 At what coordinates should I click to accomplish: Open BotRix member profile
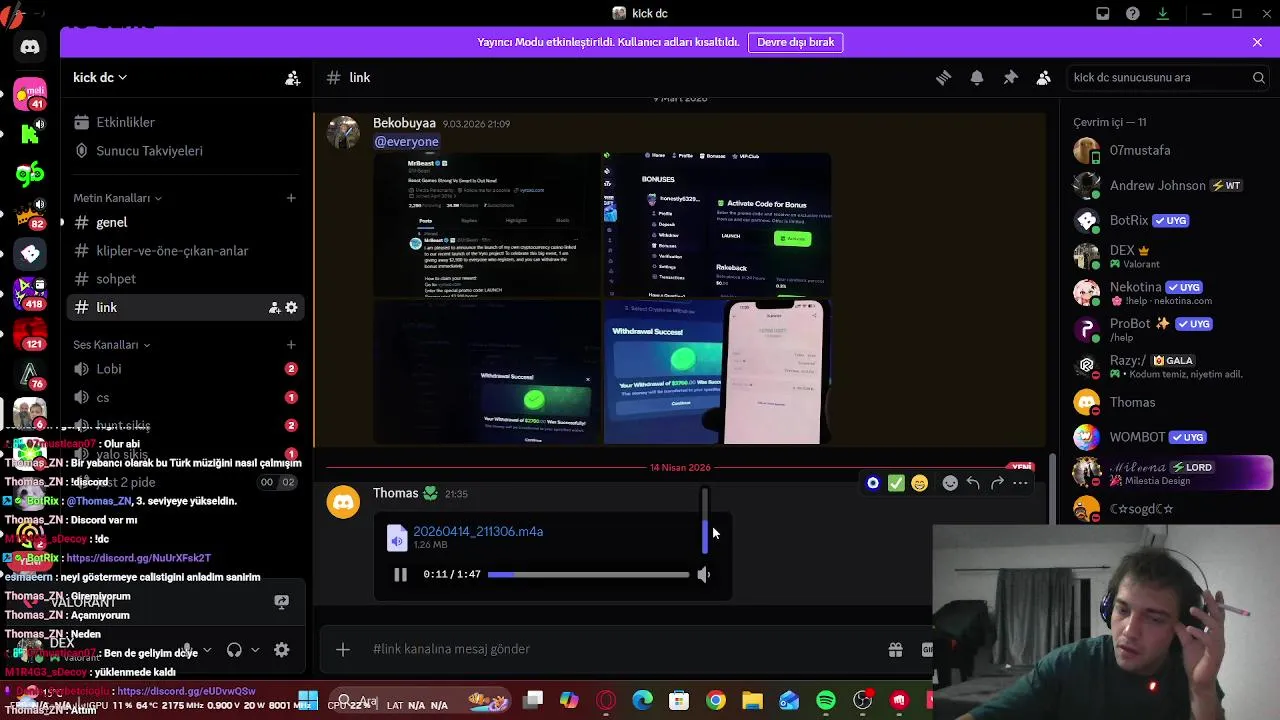coord(1172,221)
